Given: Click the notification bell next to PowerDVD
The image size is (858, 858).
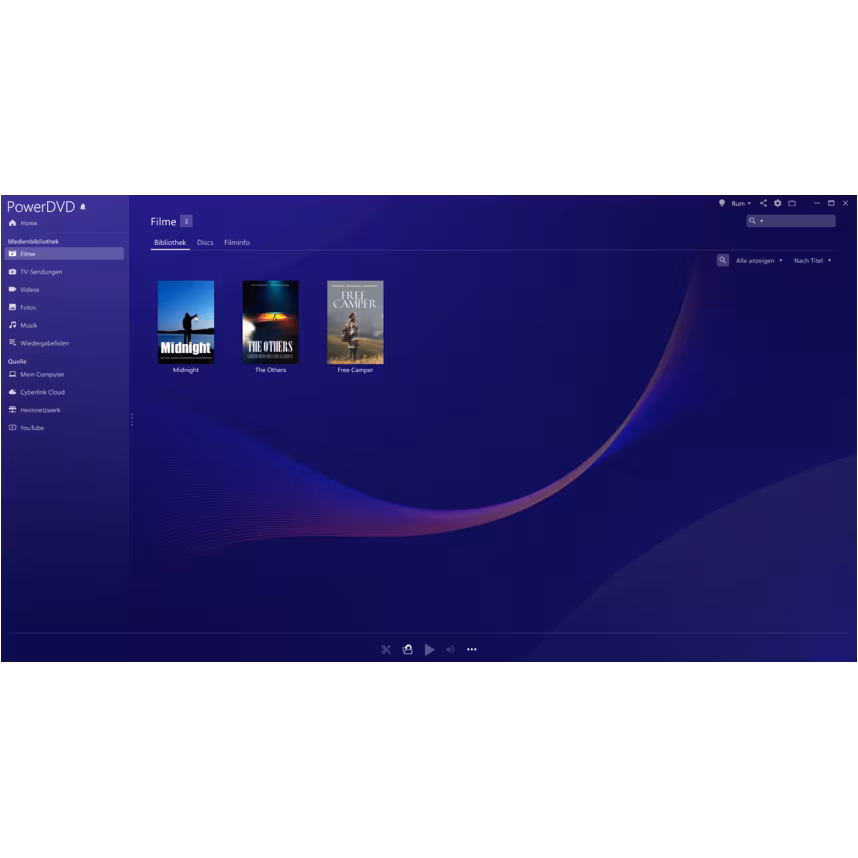Looking at the screenshot, I should click(83, 207).
